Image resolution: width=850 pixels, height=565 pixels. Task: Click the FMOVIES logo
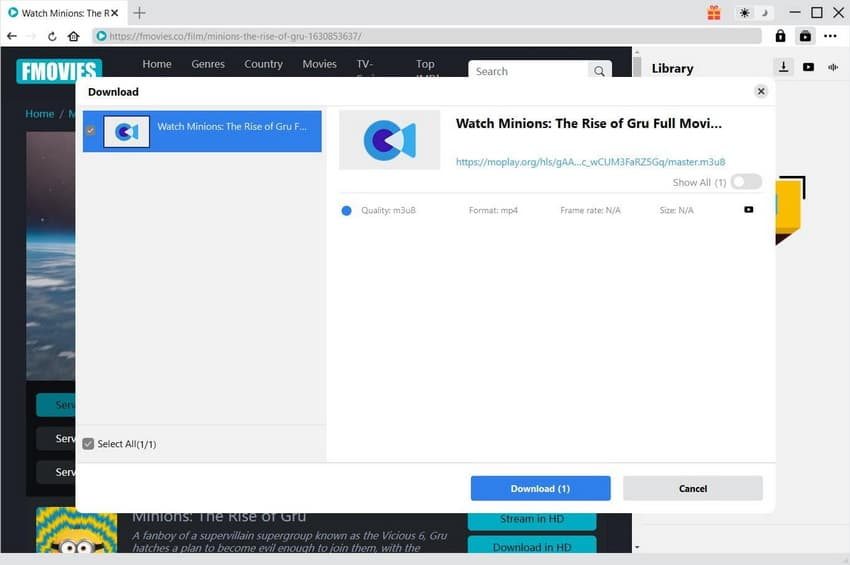[59, 71]
